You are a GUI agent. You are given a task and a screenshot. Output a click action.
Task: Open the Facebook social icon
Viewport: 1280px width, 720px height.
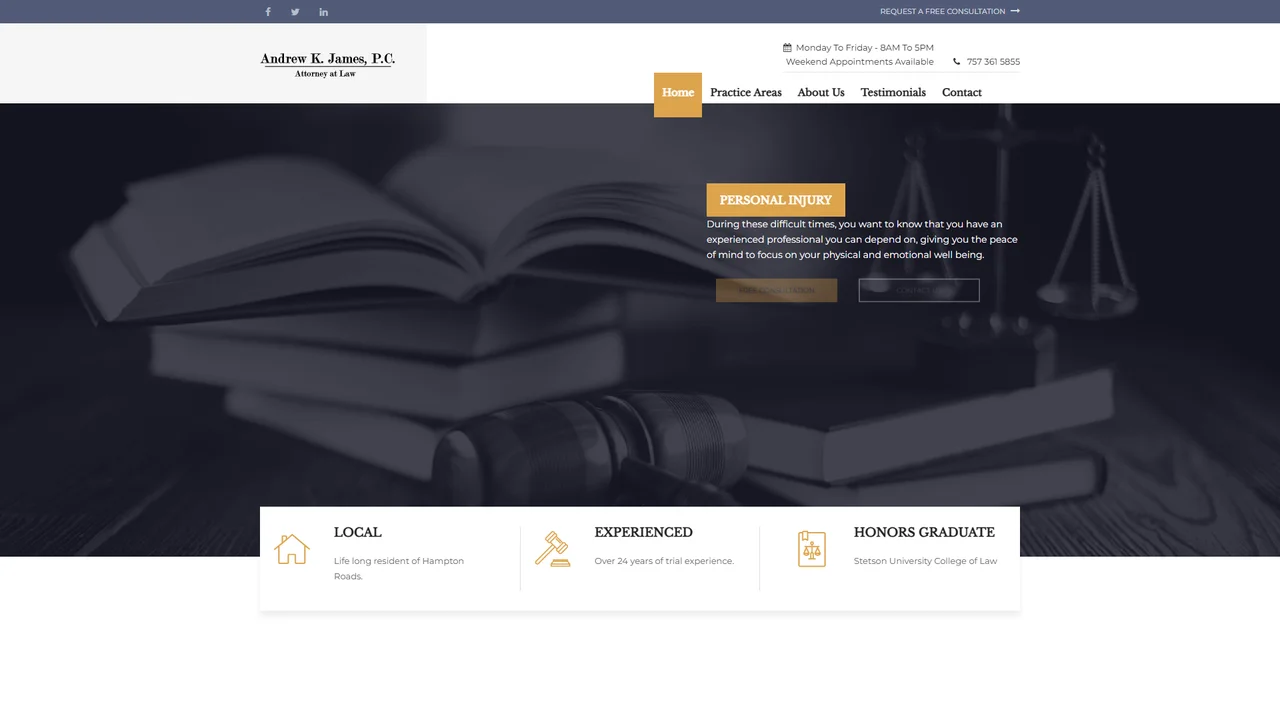coord(268,12)
